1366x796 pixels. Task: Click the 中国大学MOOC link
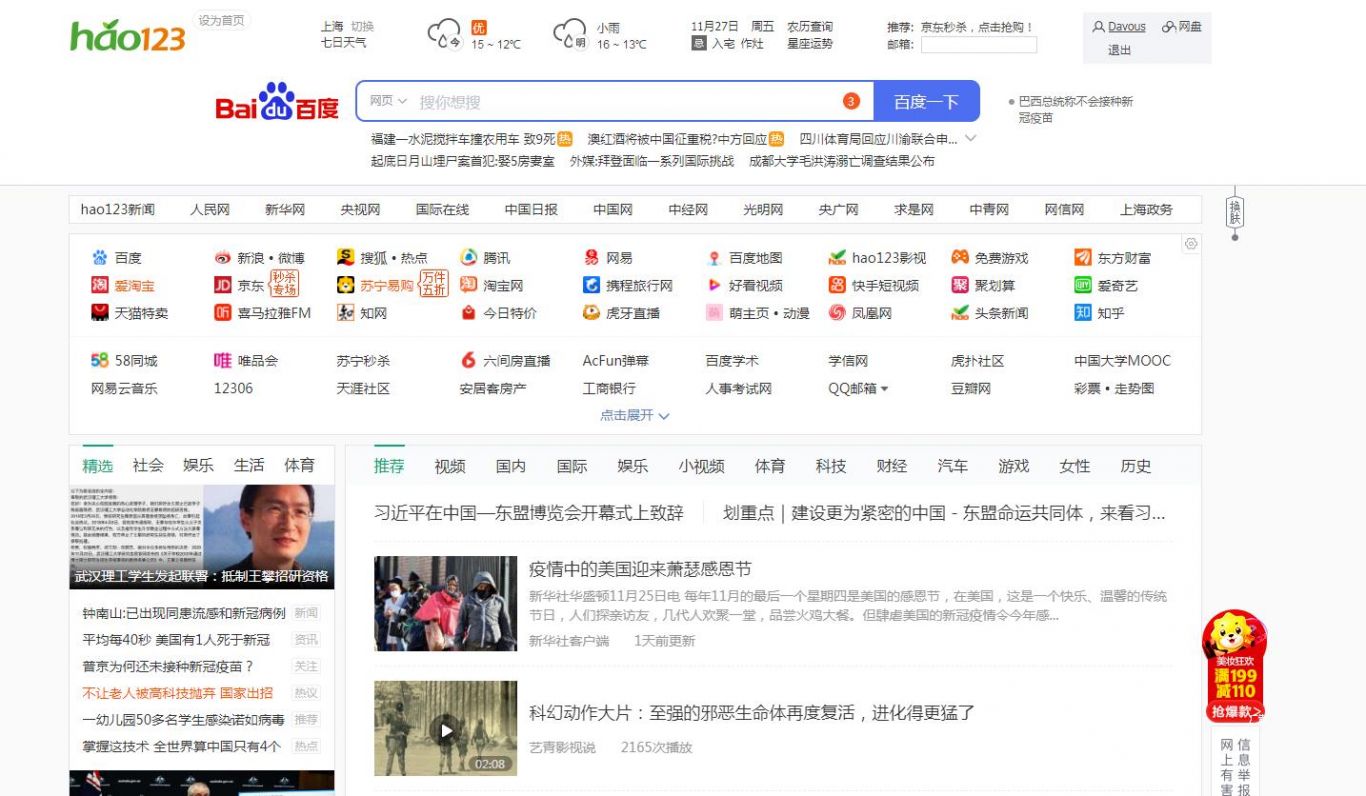point(1122,361)
